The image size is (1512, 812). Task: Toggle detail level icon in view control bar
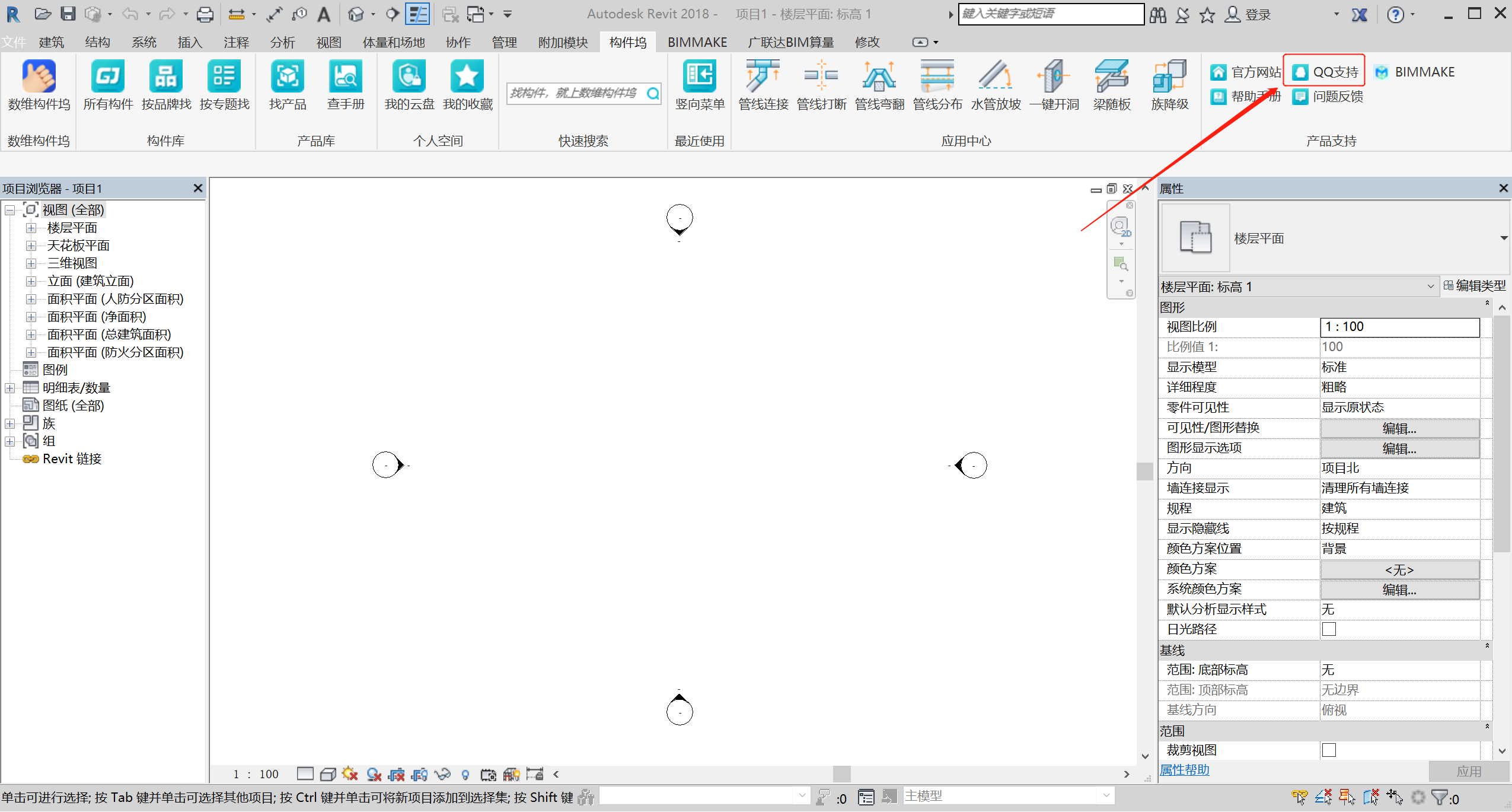click(x=305, y=774)
